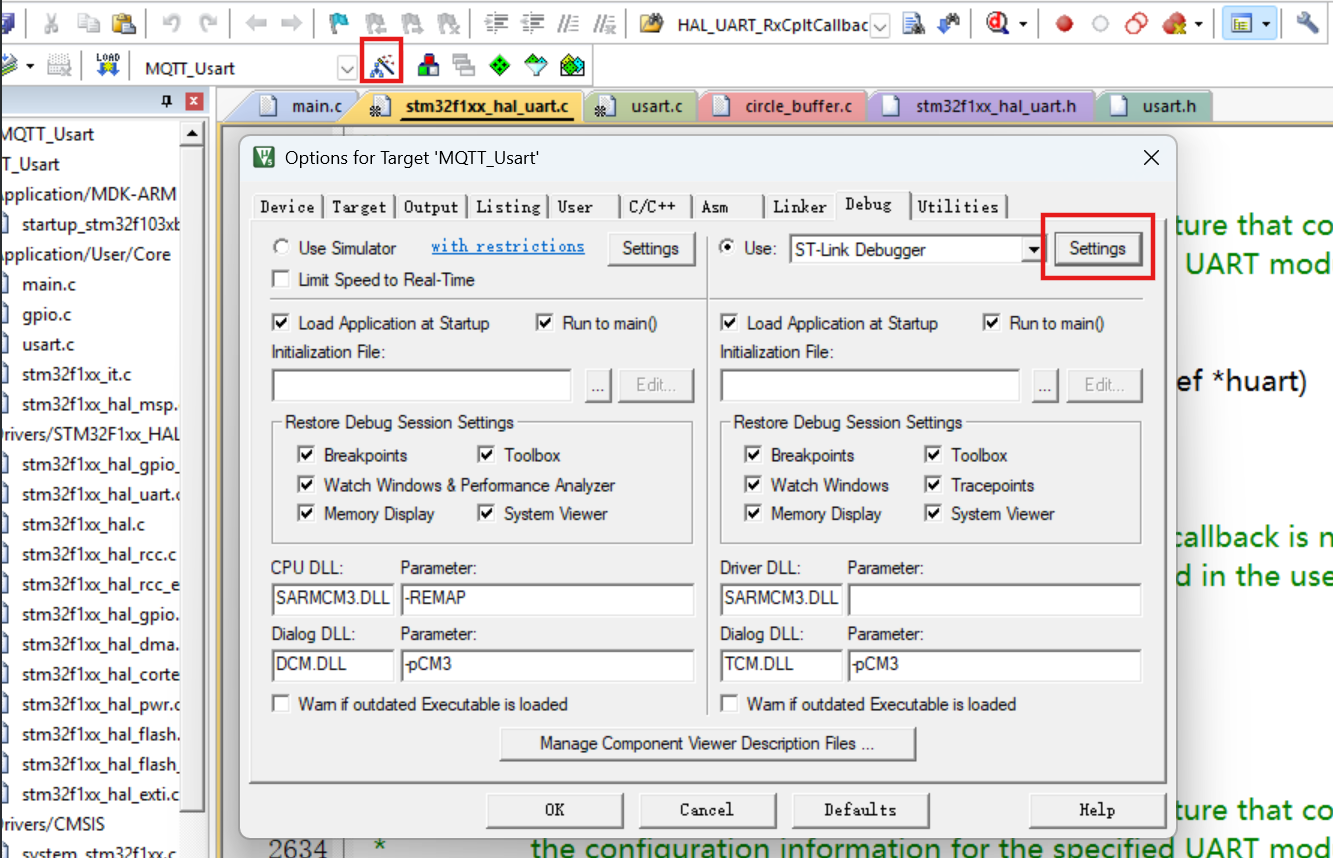Toggle System Viewer checkbox in the simulator column
Viewport: 1333px width, 858px height.
coord(486,514)
